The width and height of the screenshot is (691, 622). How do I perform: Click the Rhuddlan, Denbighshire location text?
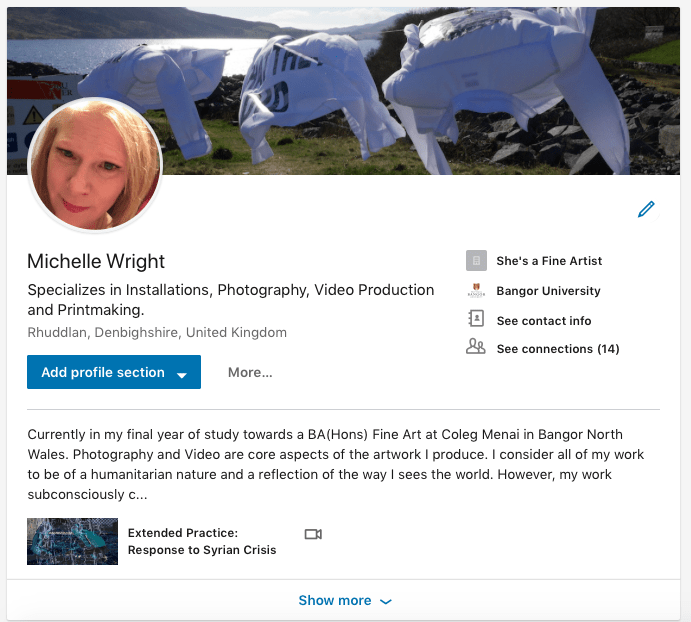click(157, 332)
